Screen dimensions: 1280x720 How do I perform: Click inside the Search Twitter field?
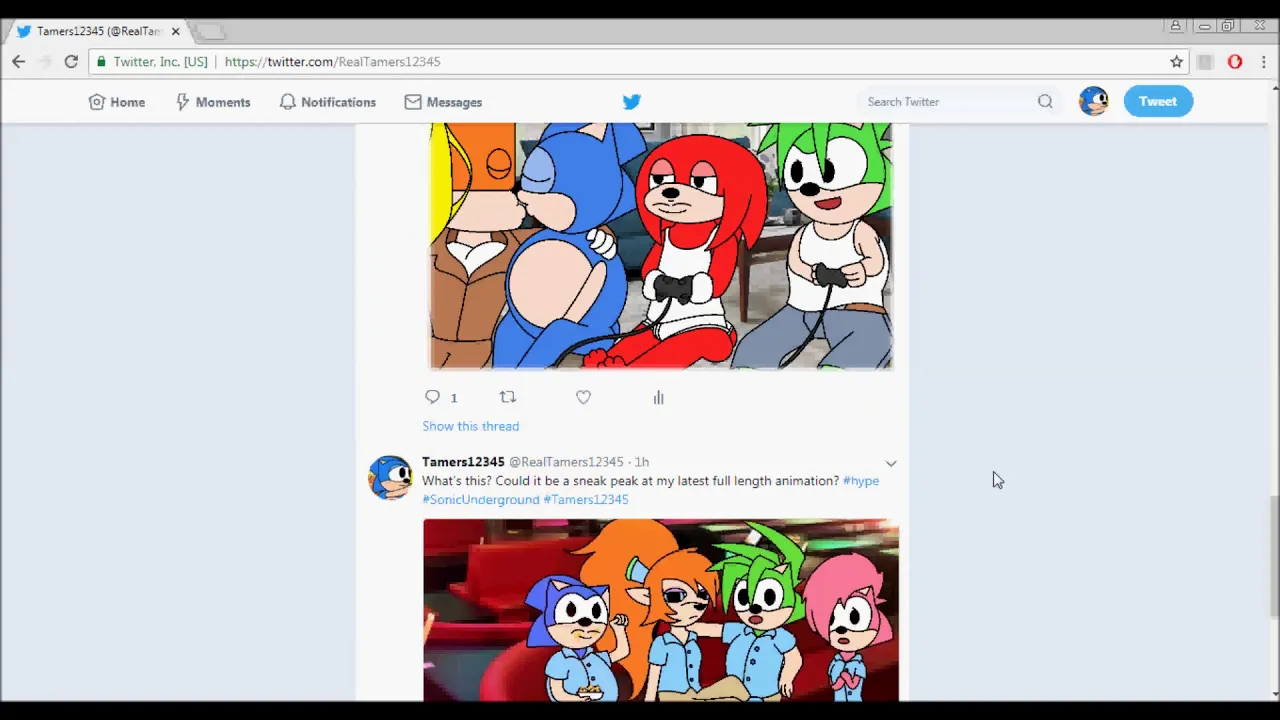(x=940, y=101)
